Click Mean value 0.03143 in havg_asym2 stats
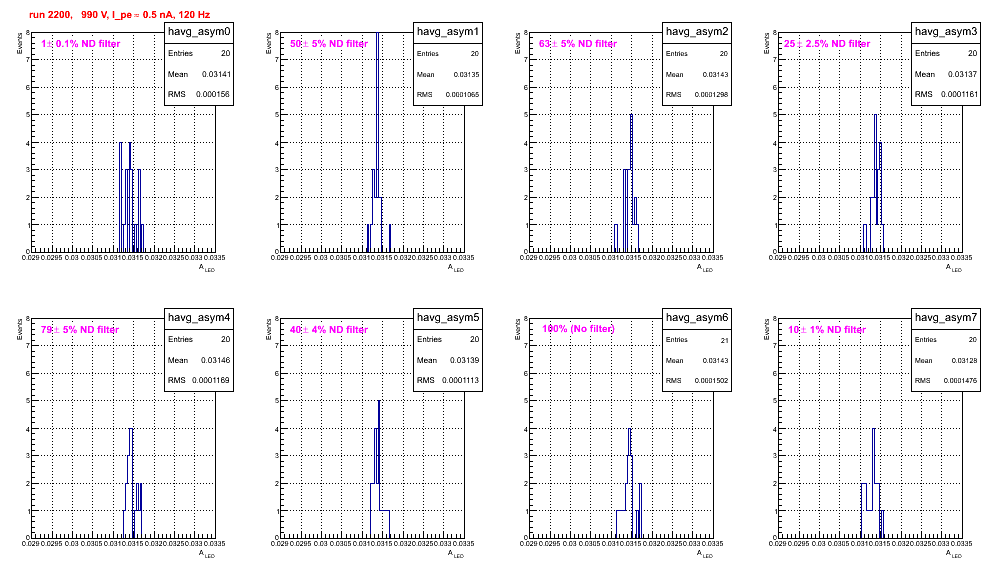The image size is (996, 572). (x=715, y=74)
